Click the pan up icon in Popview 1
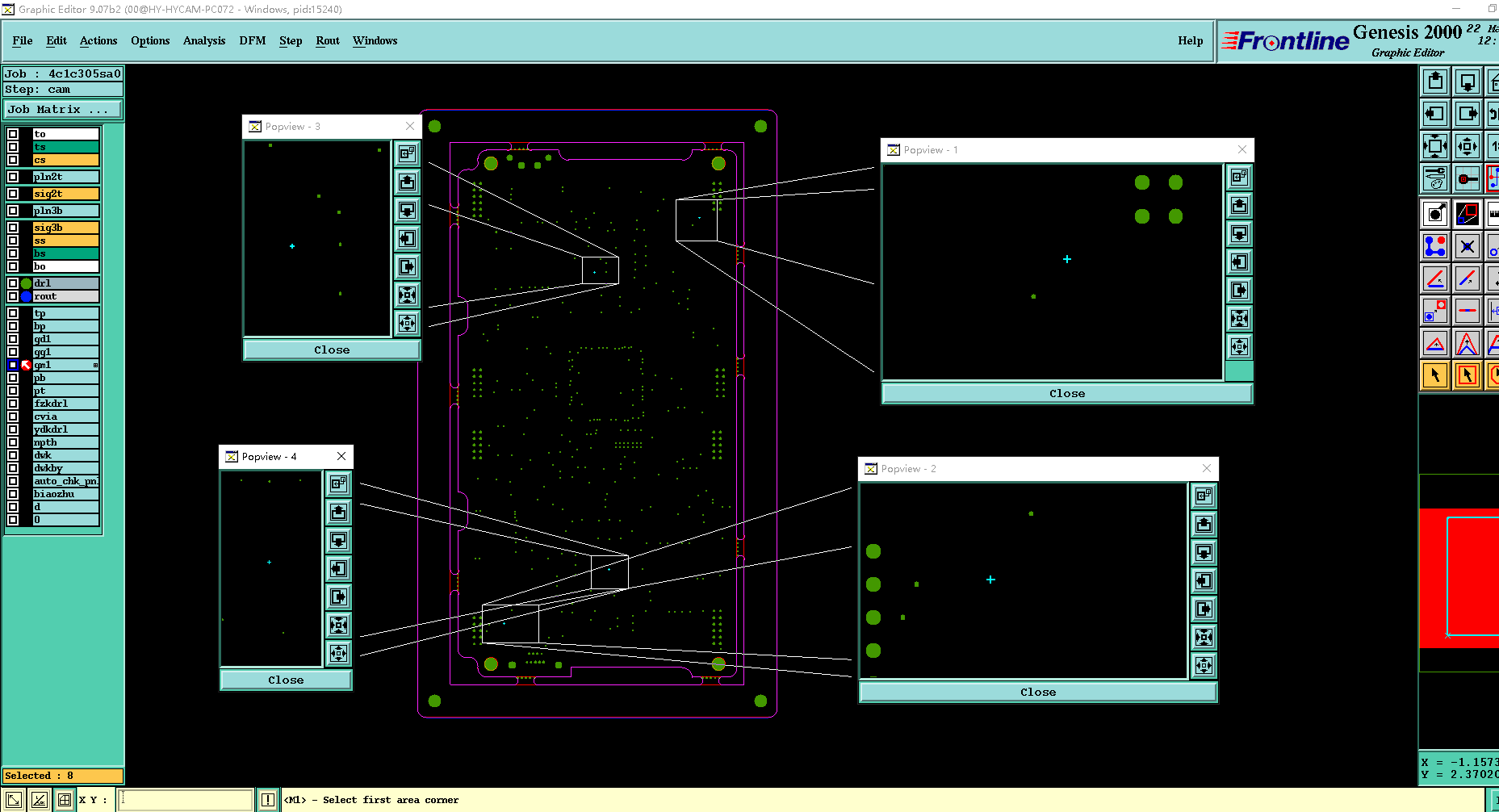Viewport: 1499px width, 812px height. 1239,205
